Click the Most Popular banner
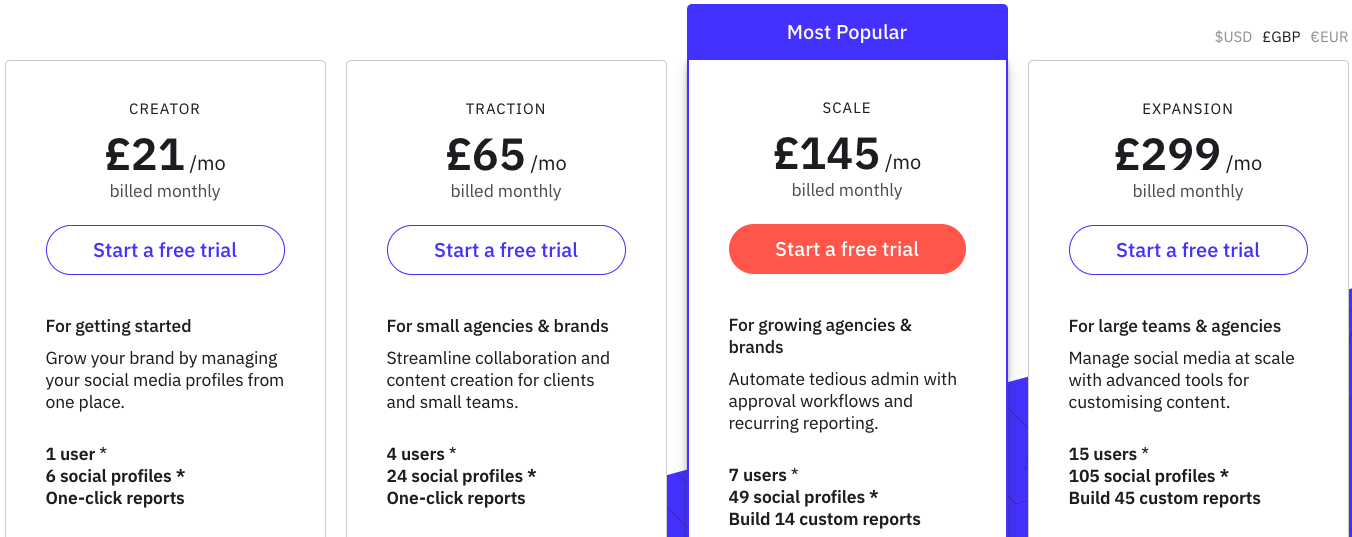 coord(847,32)
